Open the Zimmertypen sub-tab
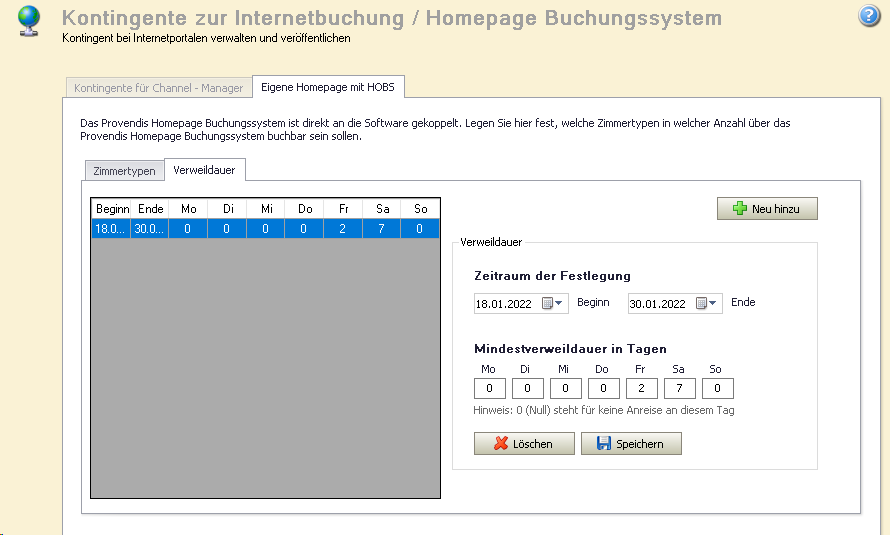Screen dimensions: 890x535 coord(124,171)
